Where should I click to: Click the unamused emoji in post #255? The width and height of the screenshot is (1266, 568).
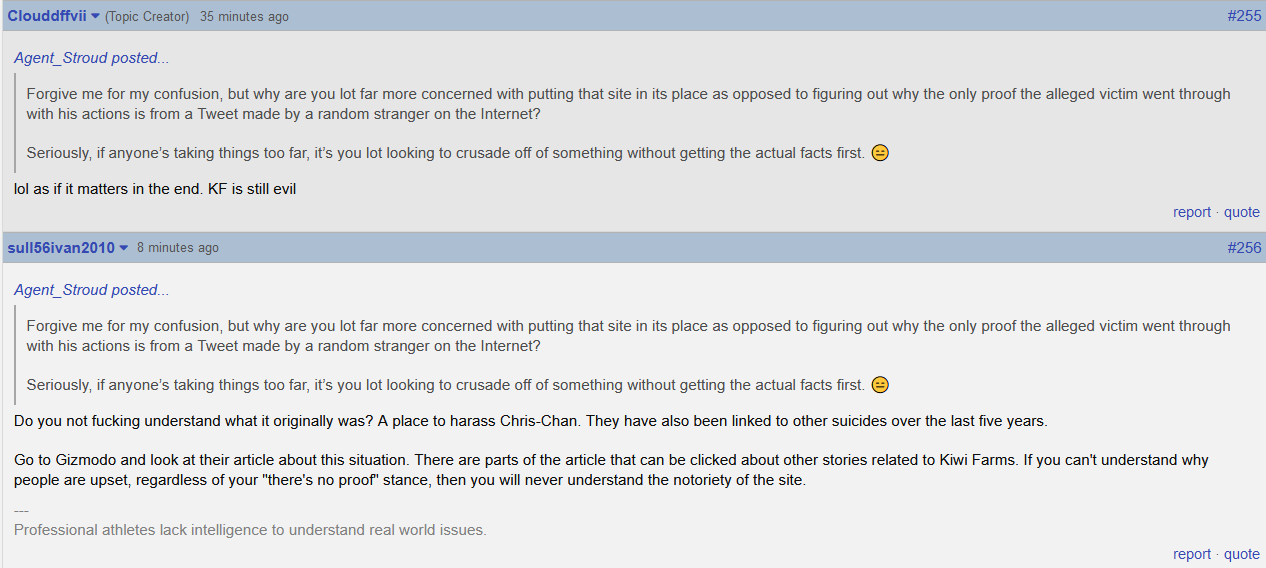[x=880, y=153]
